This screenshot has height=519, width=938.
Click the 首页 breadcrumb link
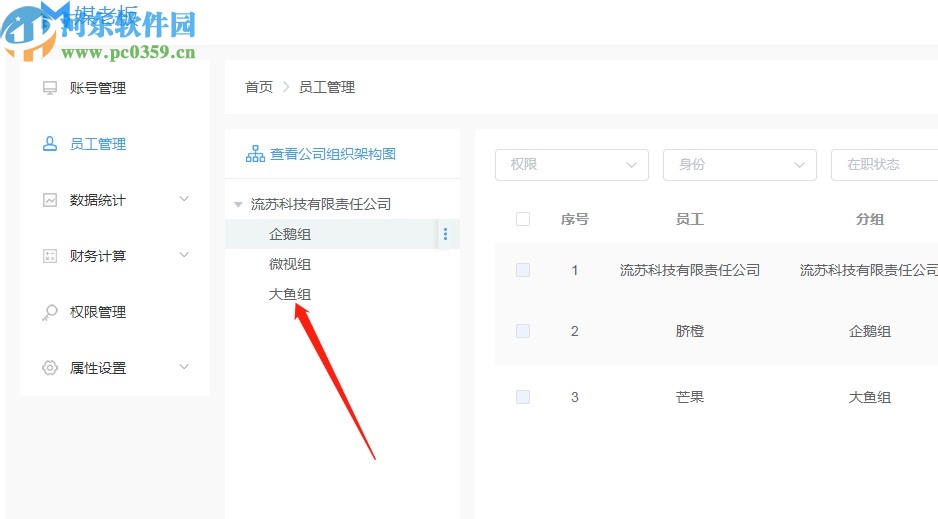pos(259,87)
